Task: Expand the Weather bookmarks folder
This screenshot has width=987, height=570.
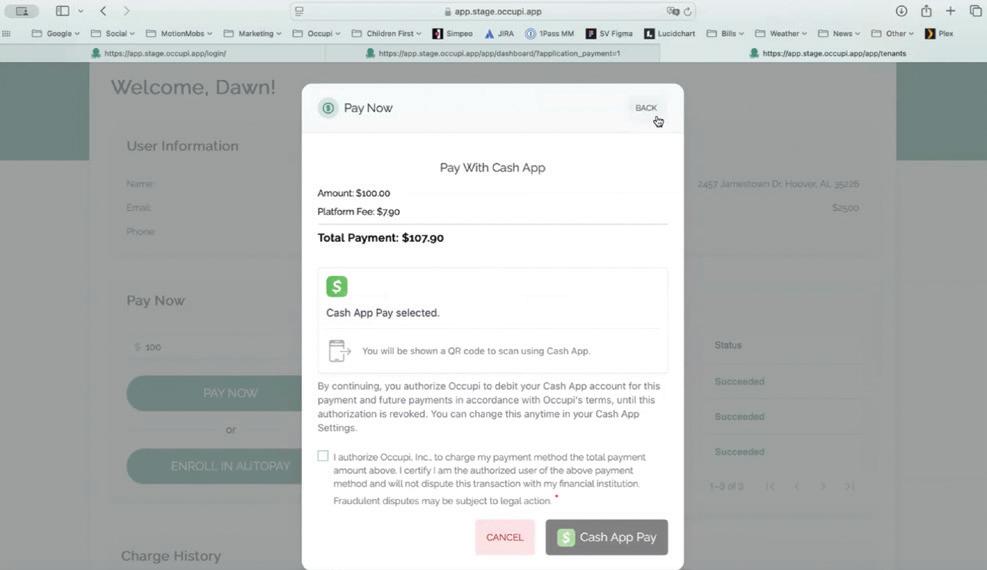Action: point(781,33)
